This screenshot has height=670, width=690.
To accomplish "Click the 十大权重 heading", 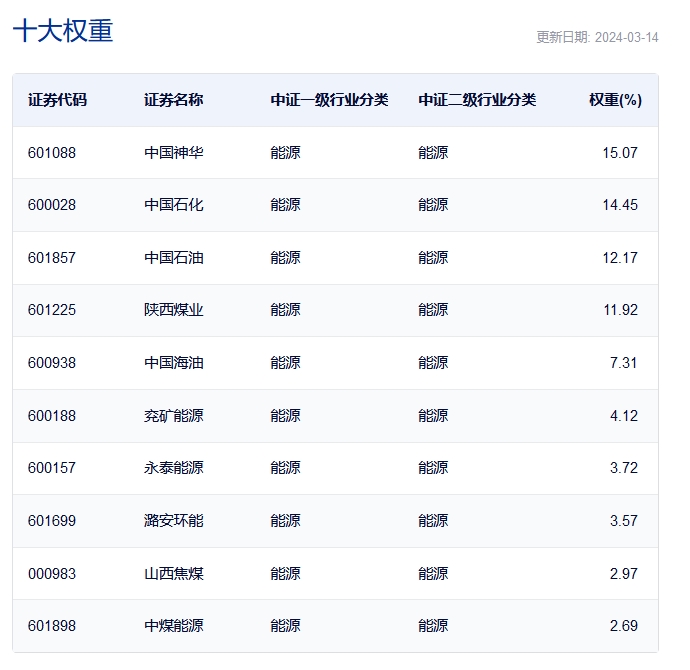I will point(63,31).
